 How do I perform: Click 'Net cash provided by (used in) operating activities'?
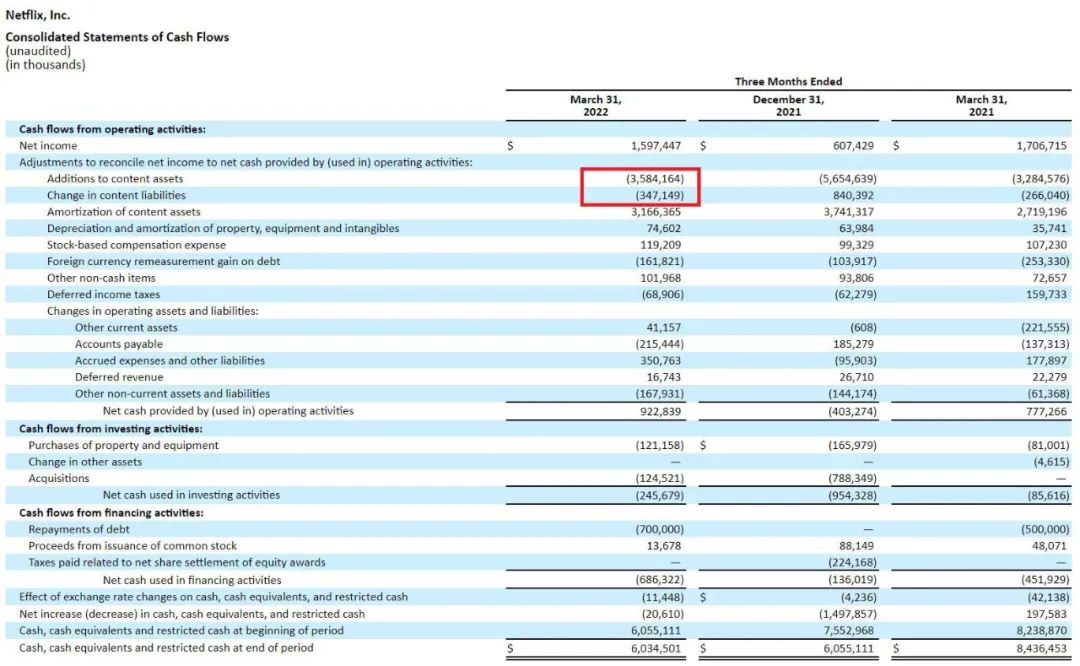pyautogui.click(x=228, y=411)
